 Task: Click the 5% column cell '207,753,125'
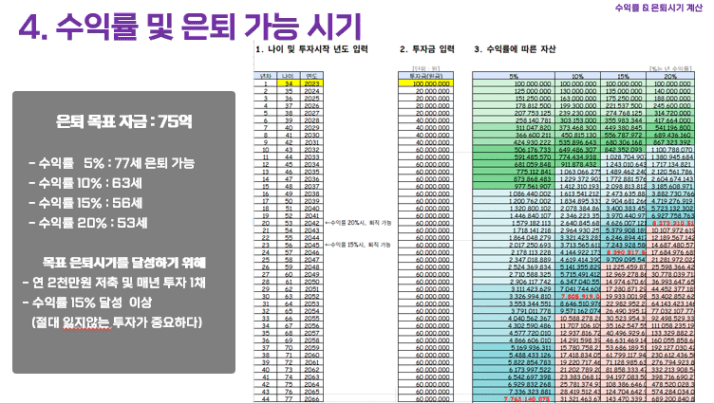click(514, 113)
